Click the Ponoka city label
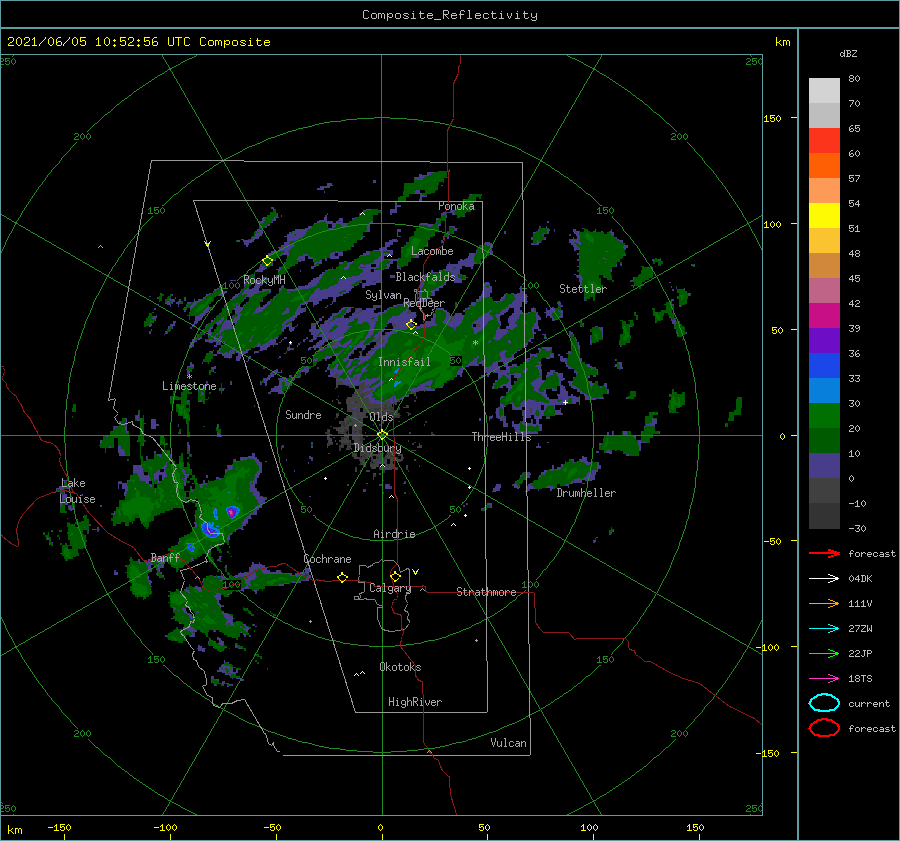The image size is (900, 841). click(x=456, y=206)
